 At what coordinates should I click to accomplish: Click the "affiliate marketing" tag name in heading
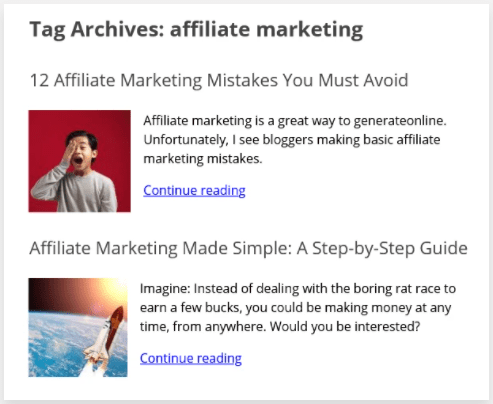point(266,30)
